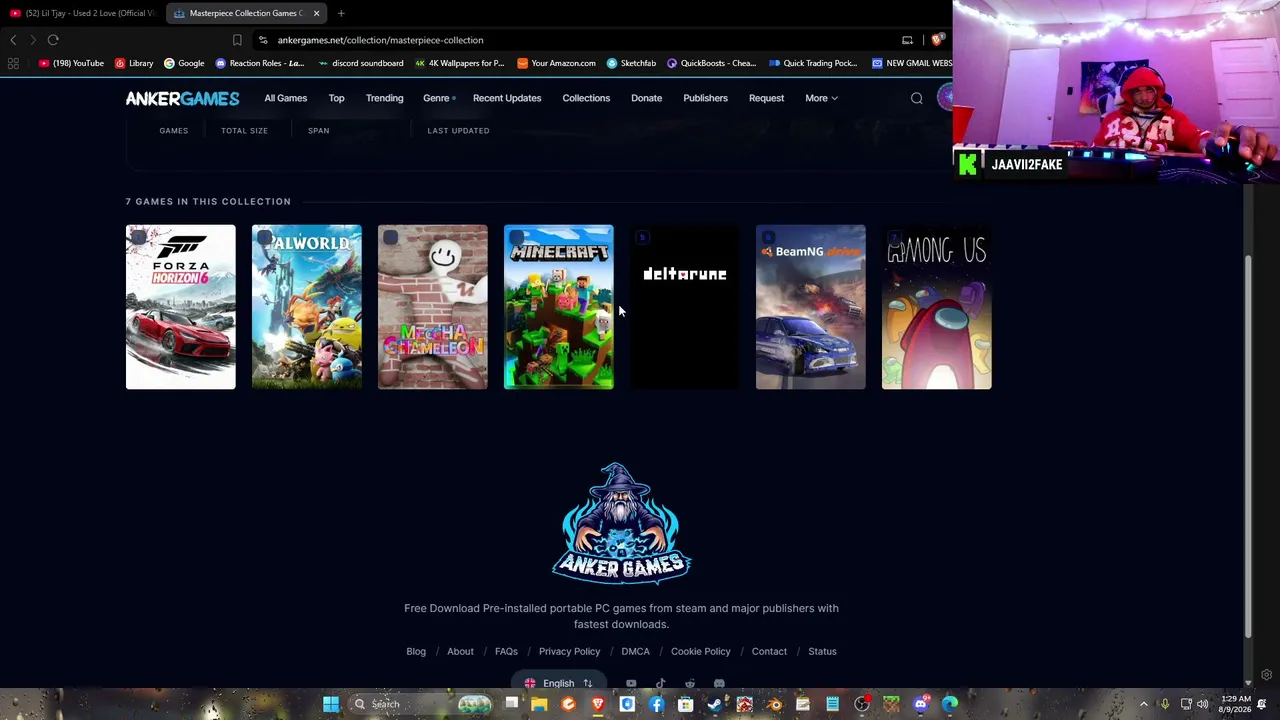
Task: Open the Privacy Policy link
Action: (569, 651)
